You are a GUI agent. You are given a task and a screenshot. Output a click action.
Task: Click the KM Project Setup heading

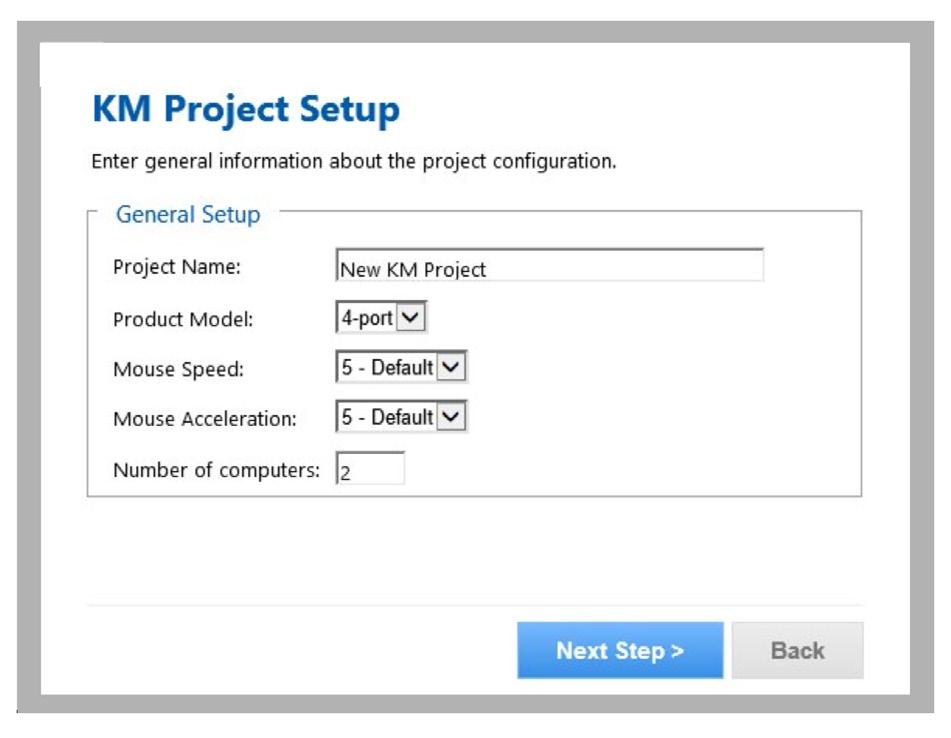(x=246, y=110)
